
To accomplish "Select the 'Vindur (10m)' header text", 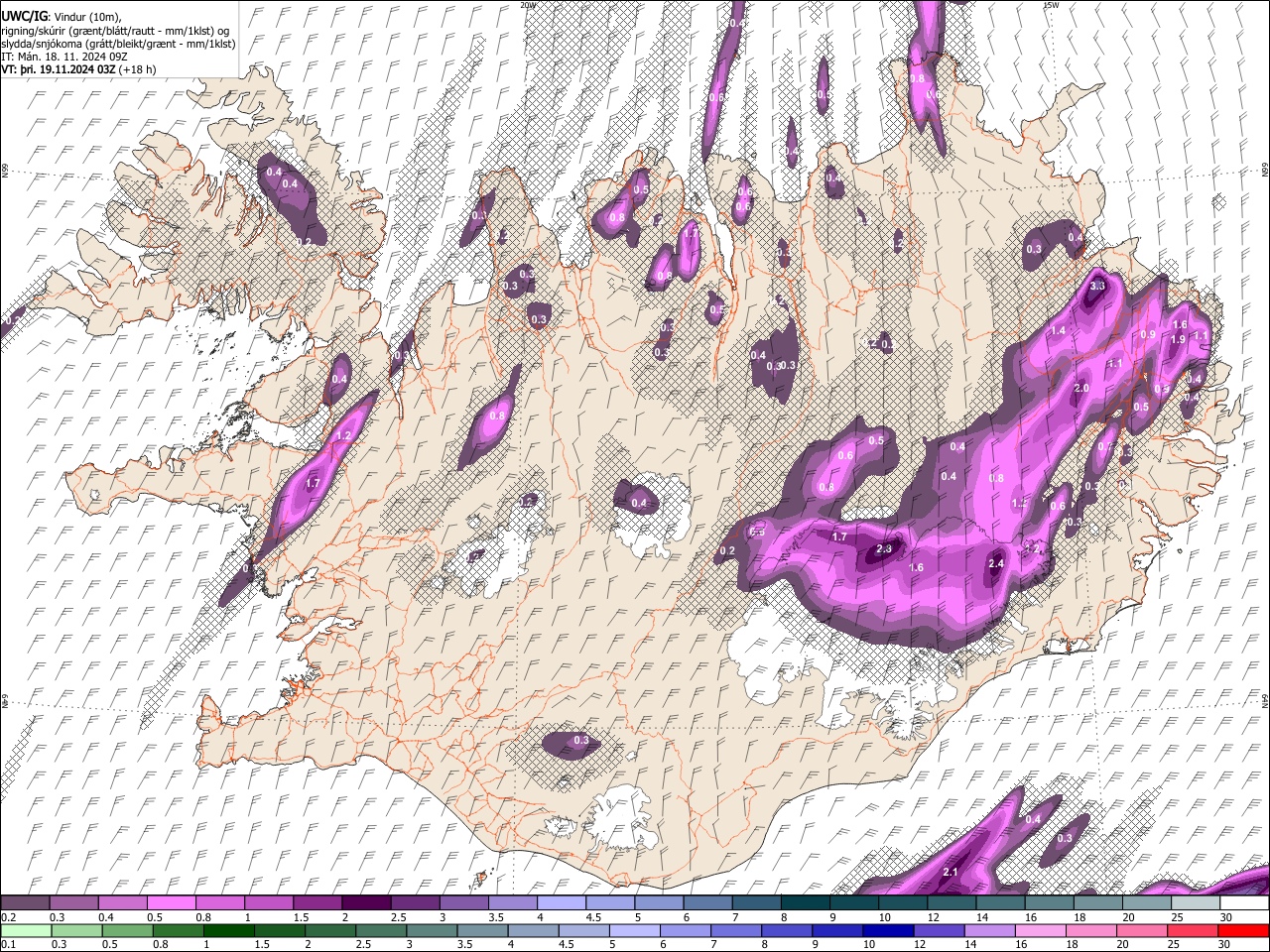I will [x=87, y=17].
